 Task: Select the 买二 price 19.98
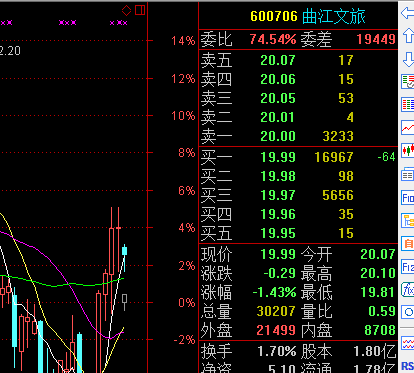click(x=278, y=176)
